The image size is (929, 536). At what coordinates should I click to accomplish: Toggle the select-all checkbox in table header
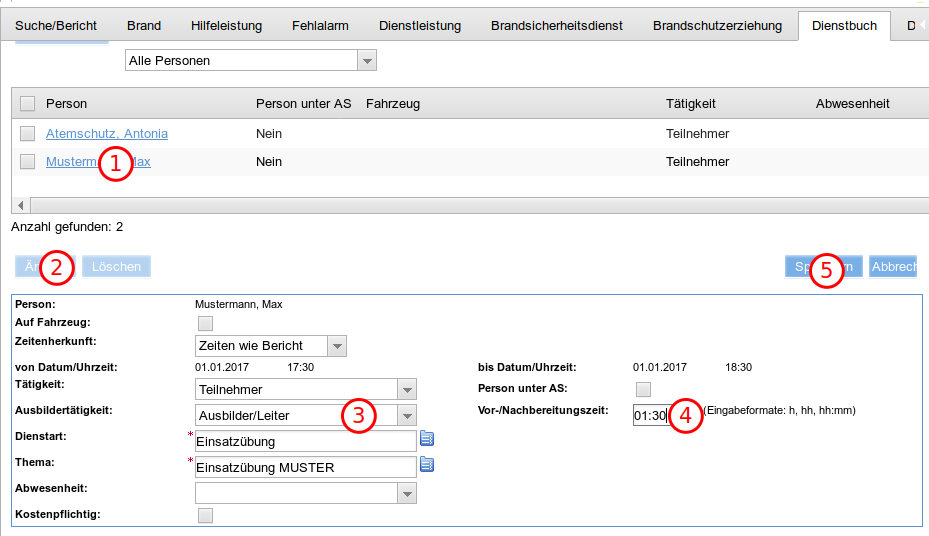click(28, 104)
